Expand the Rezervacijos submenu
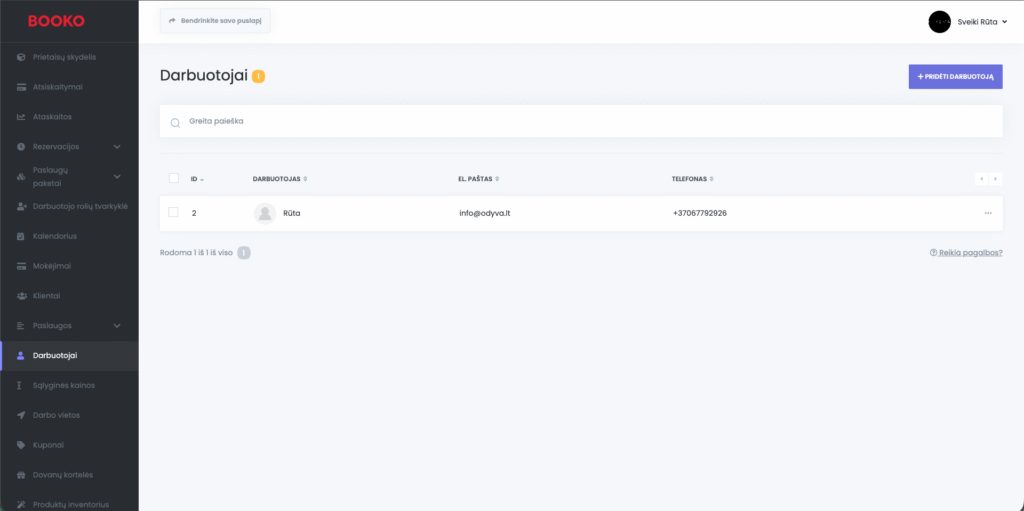The width and height of the screenshot is (1024, 511). (117, 147)
